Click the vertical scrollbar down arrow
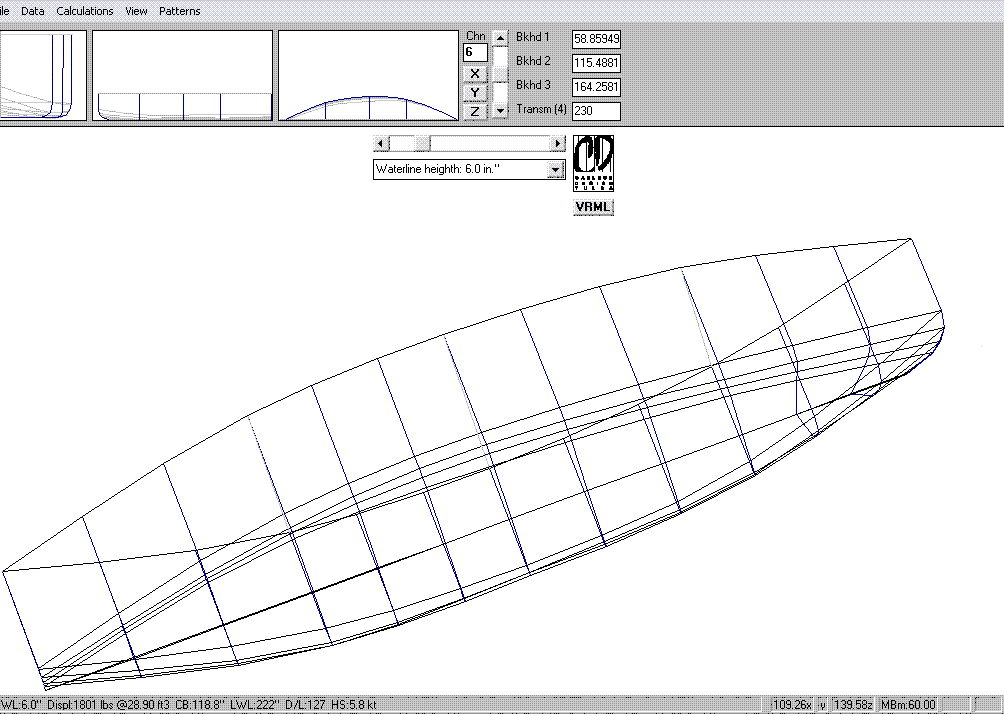Screen dimensions: 1004x714 click(x=501, y=110)
